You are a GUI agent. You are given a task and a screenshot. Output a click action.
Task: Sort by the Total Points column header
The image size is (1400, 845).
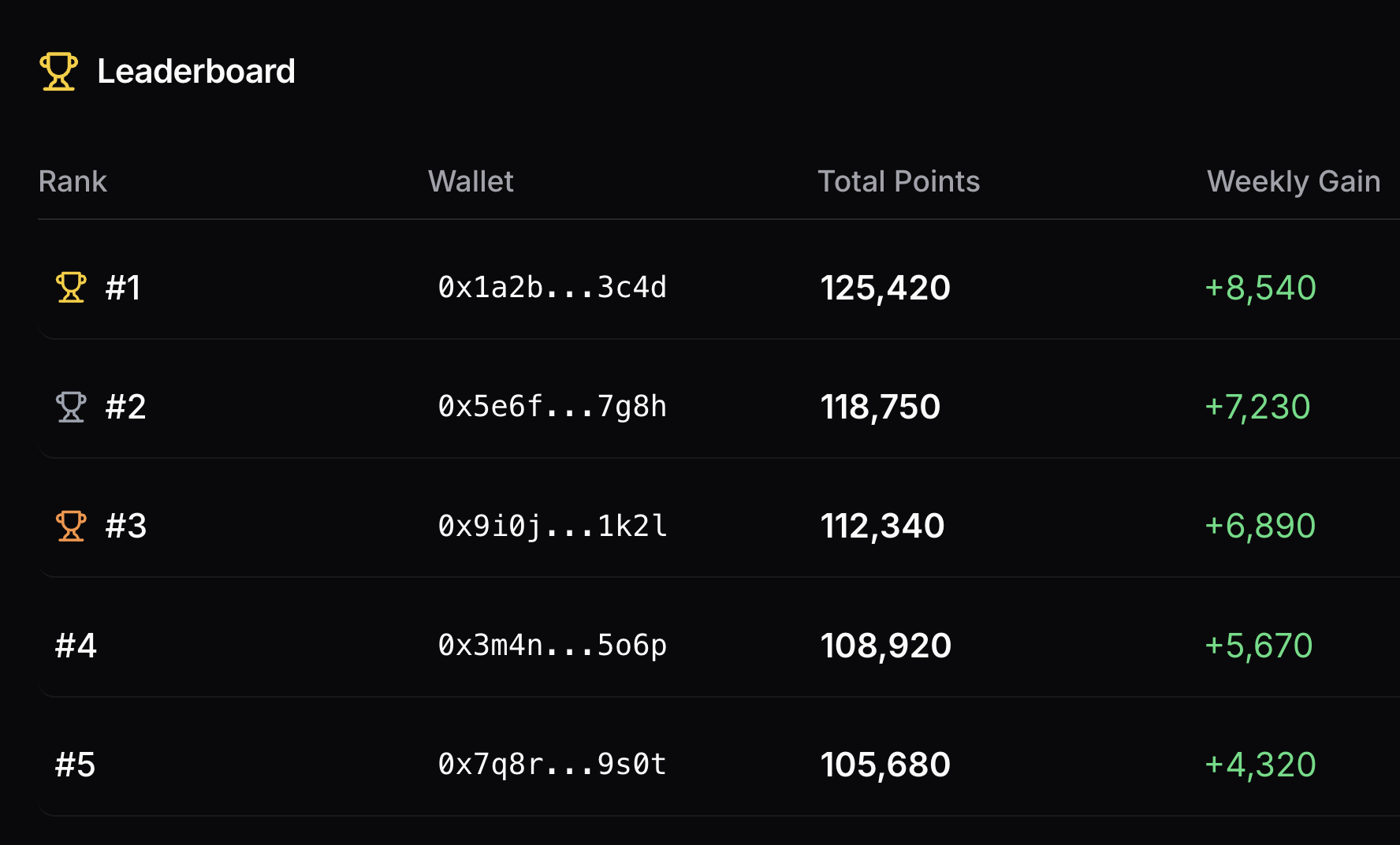(899, 181)
